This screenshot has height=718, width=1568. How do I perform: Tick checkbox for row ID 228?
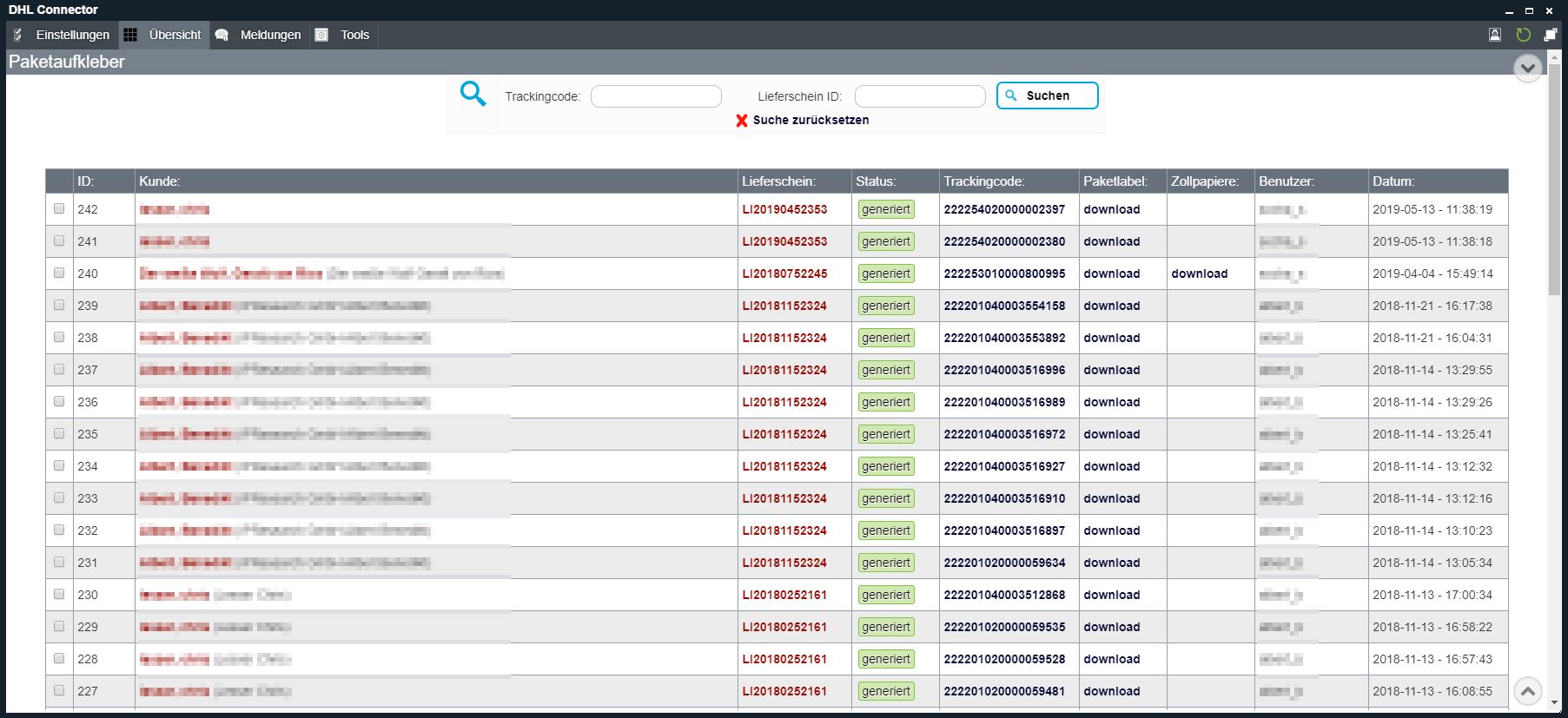coord(59,658)
